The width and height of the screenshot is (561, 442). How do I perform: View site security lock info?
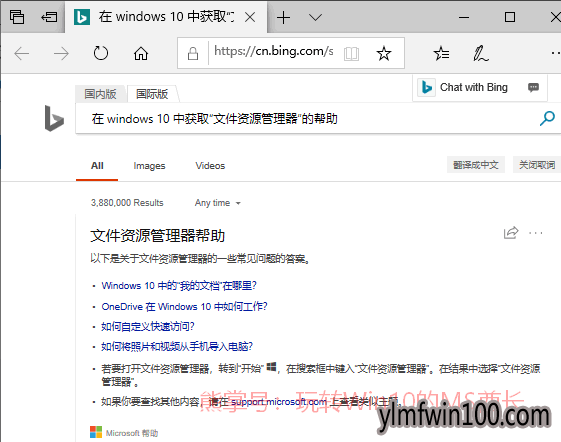193,54
